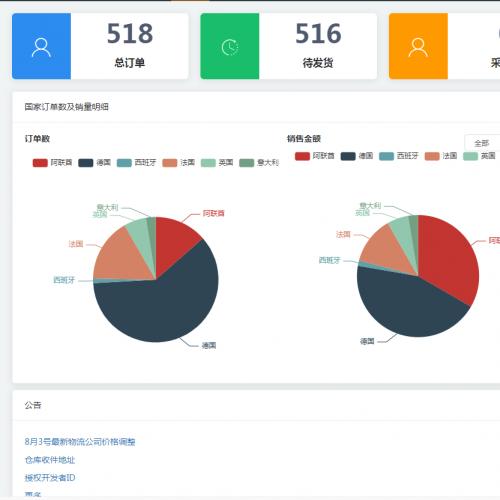This screenshot has width=500, height=500.
Task: Click the 516 待发货 card
Action: tap(289, 46)
